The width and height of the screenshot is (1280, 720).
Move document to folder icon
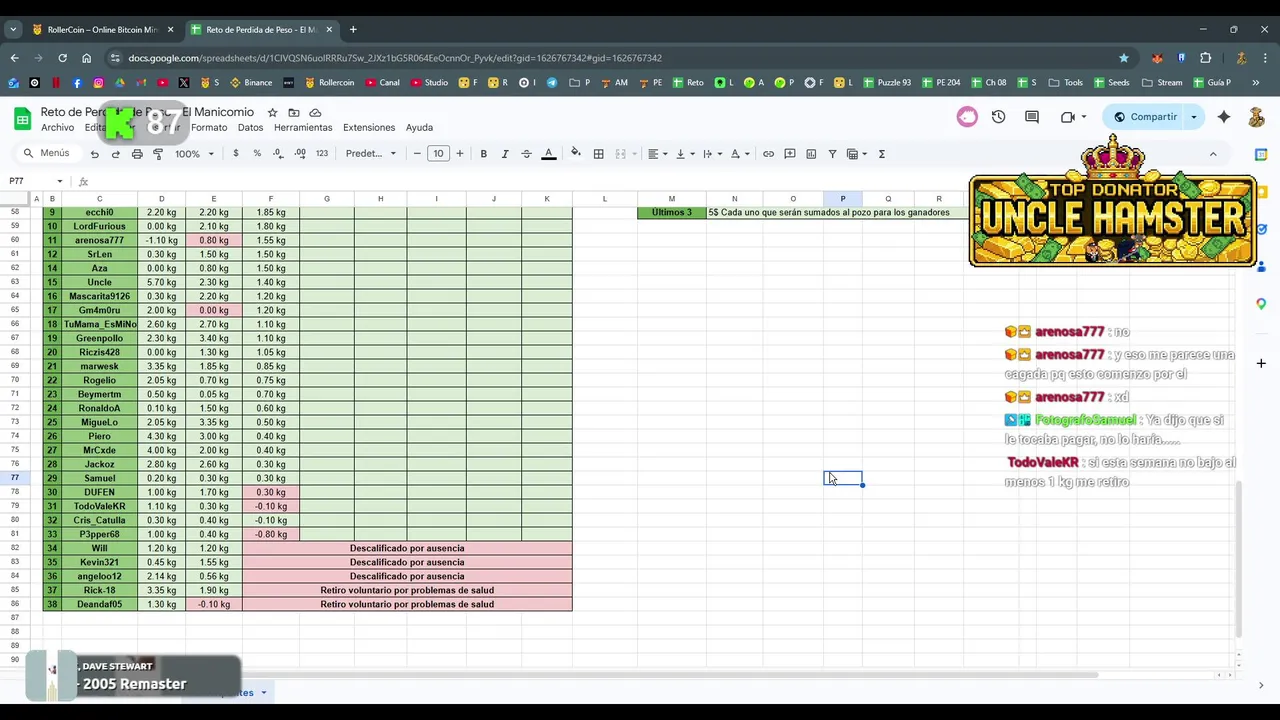[x=293, y=113]
